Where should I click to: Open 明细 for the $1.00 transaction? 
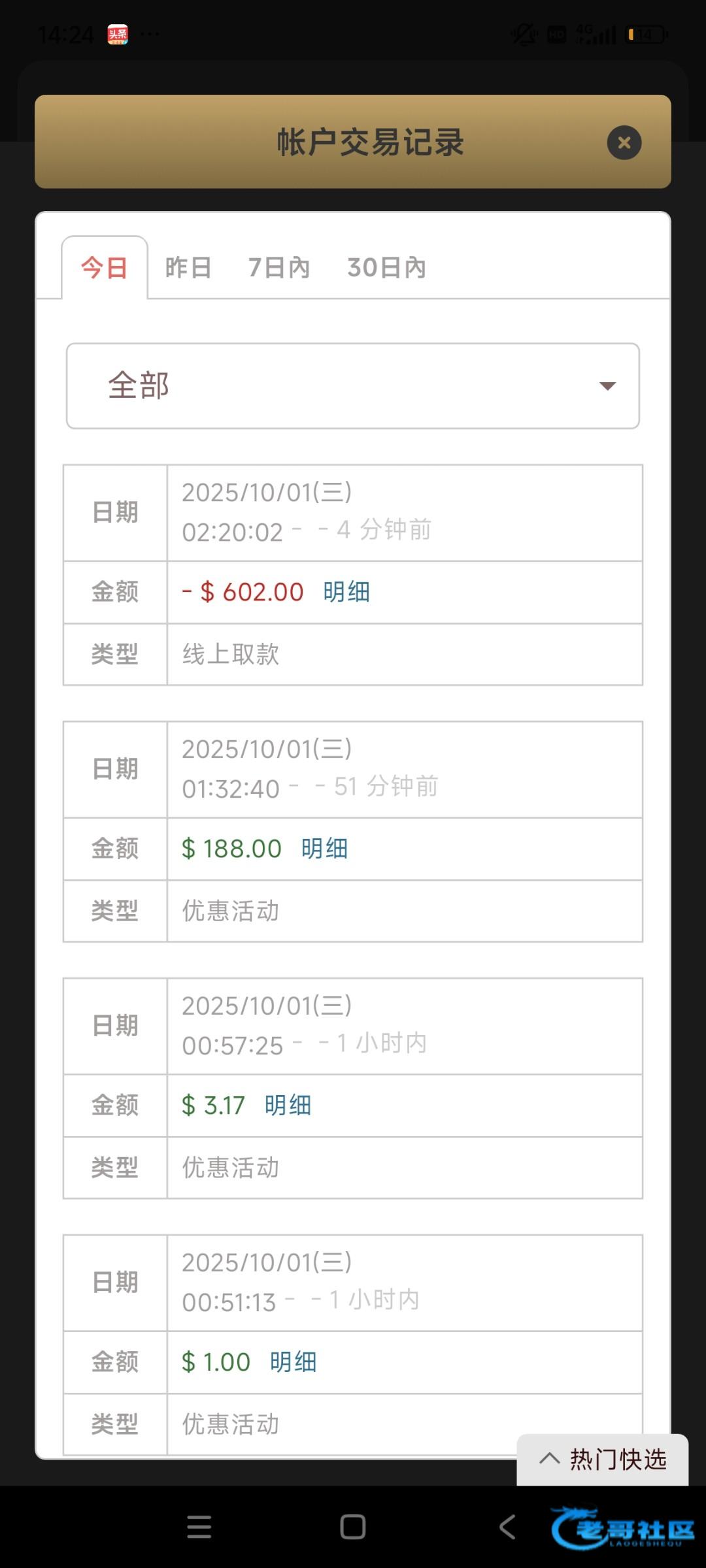tap(293, 1362)
